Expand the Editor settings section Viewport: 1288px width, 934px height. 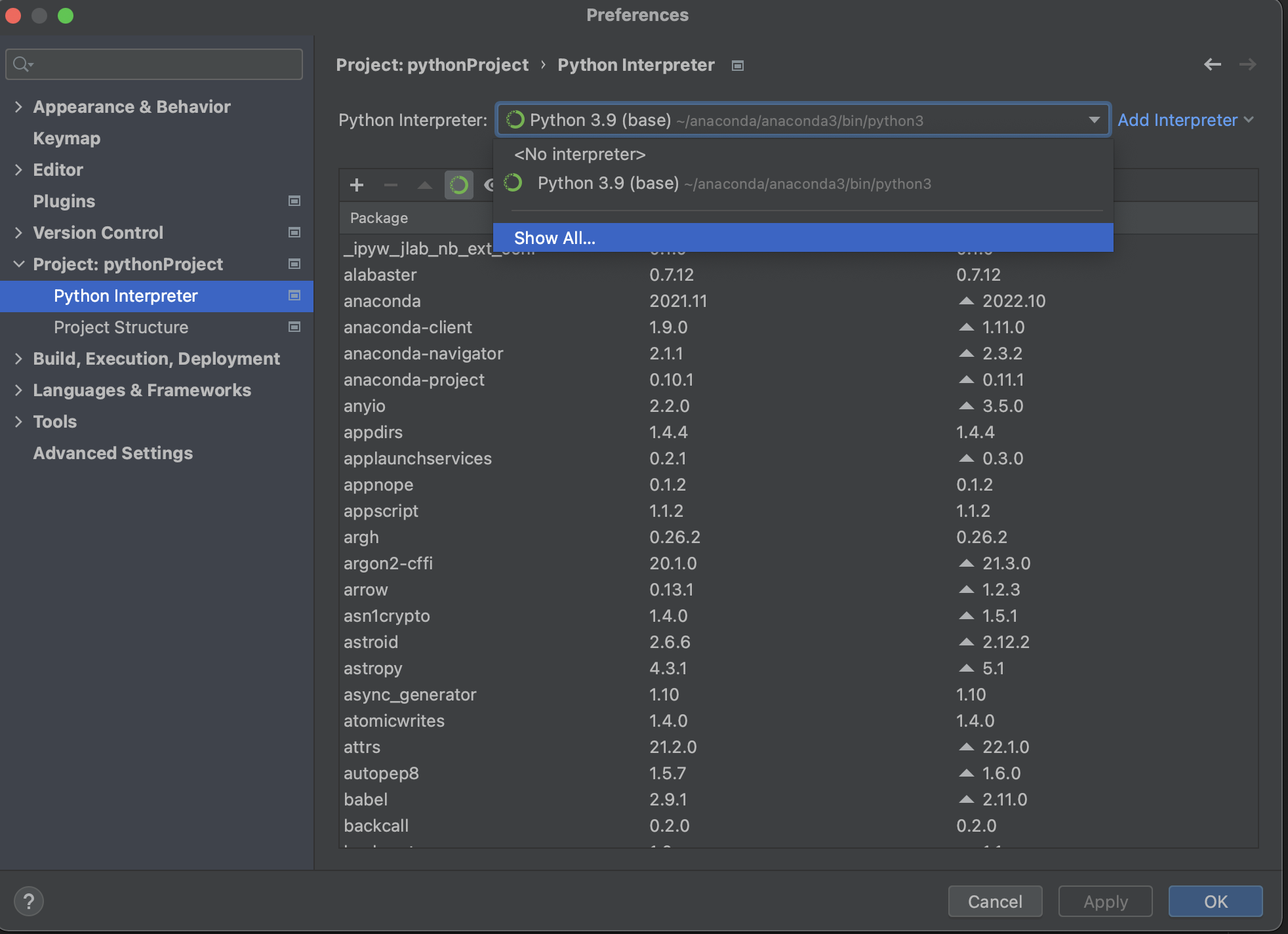coord(18,169)
